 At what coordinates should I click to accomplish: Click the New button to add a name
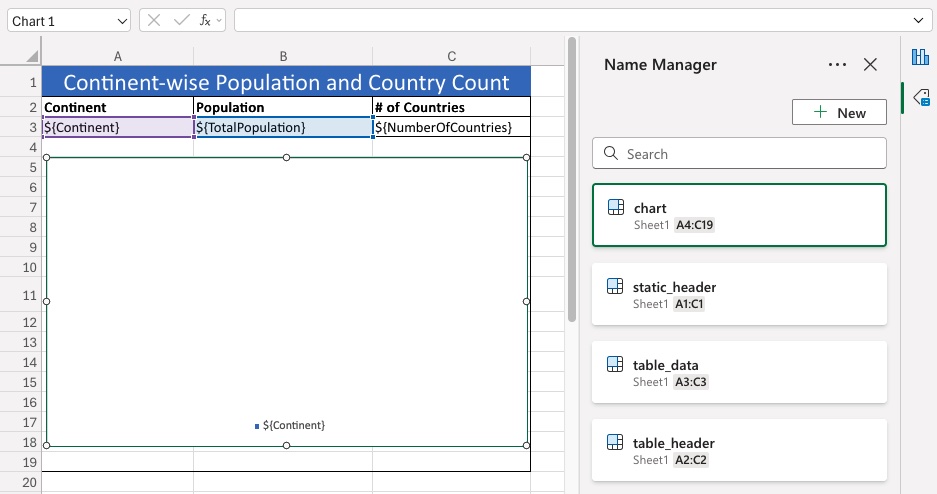839,112
